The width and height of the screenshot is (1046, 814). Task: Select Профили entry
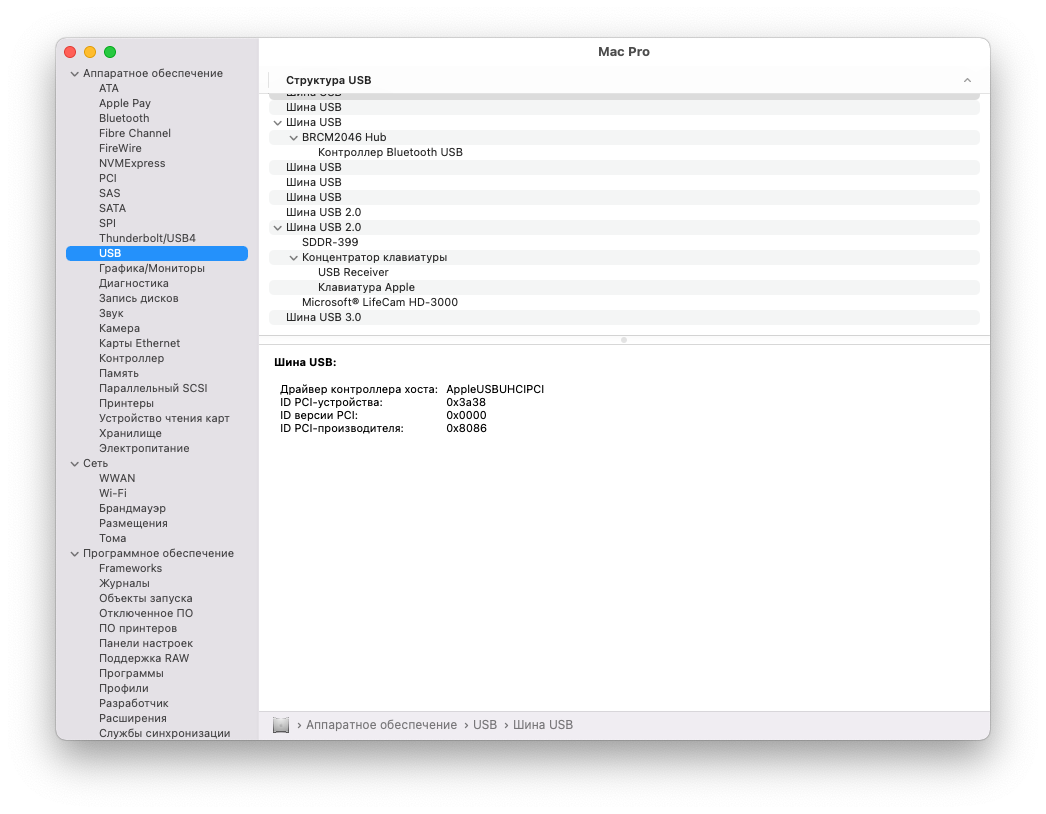[124, 689]
